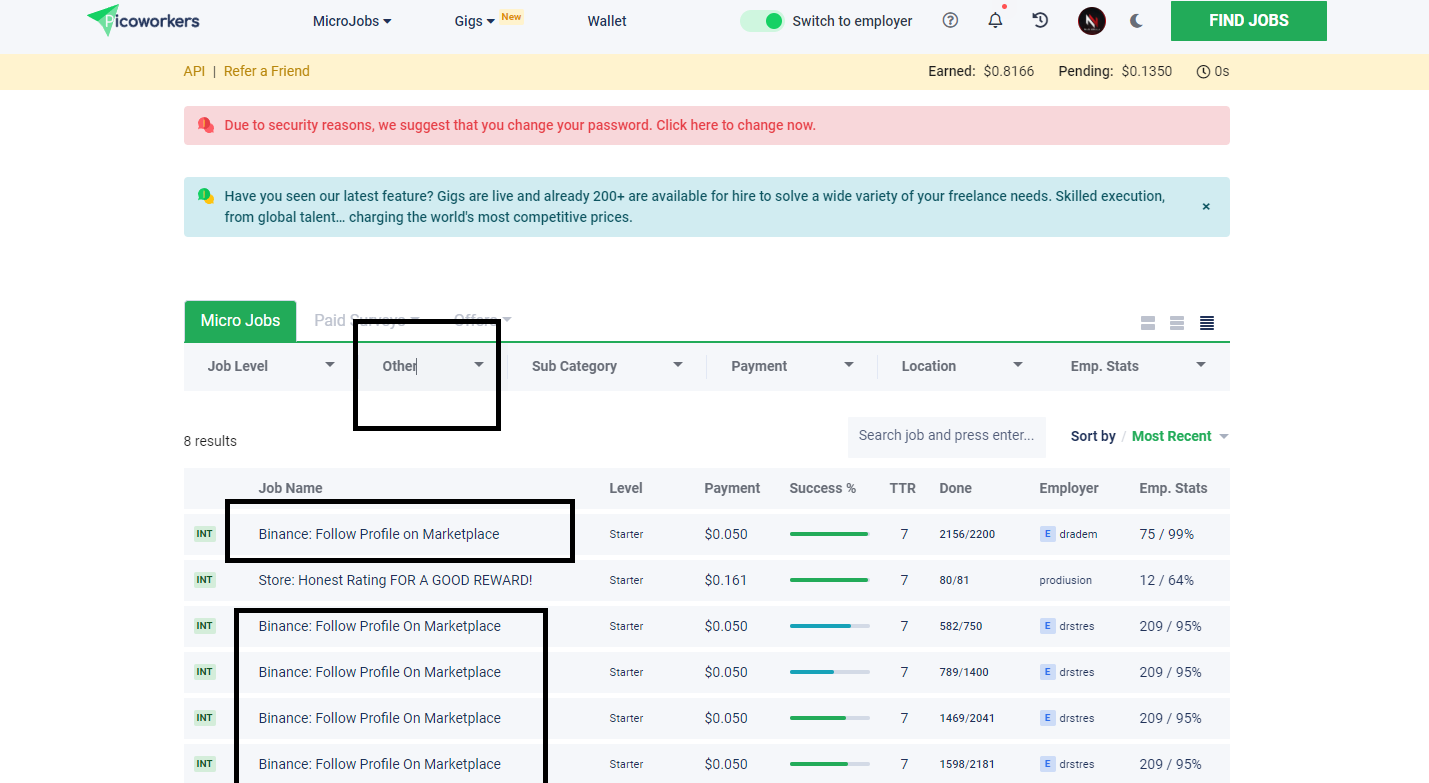Toggle the Switch to employer switch
Viewport: 1429px width, 783px height.
tap(763, 21)
